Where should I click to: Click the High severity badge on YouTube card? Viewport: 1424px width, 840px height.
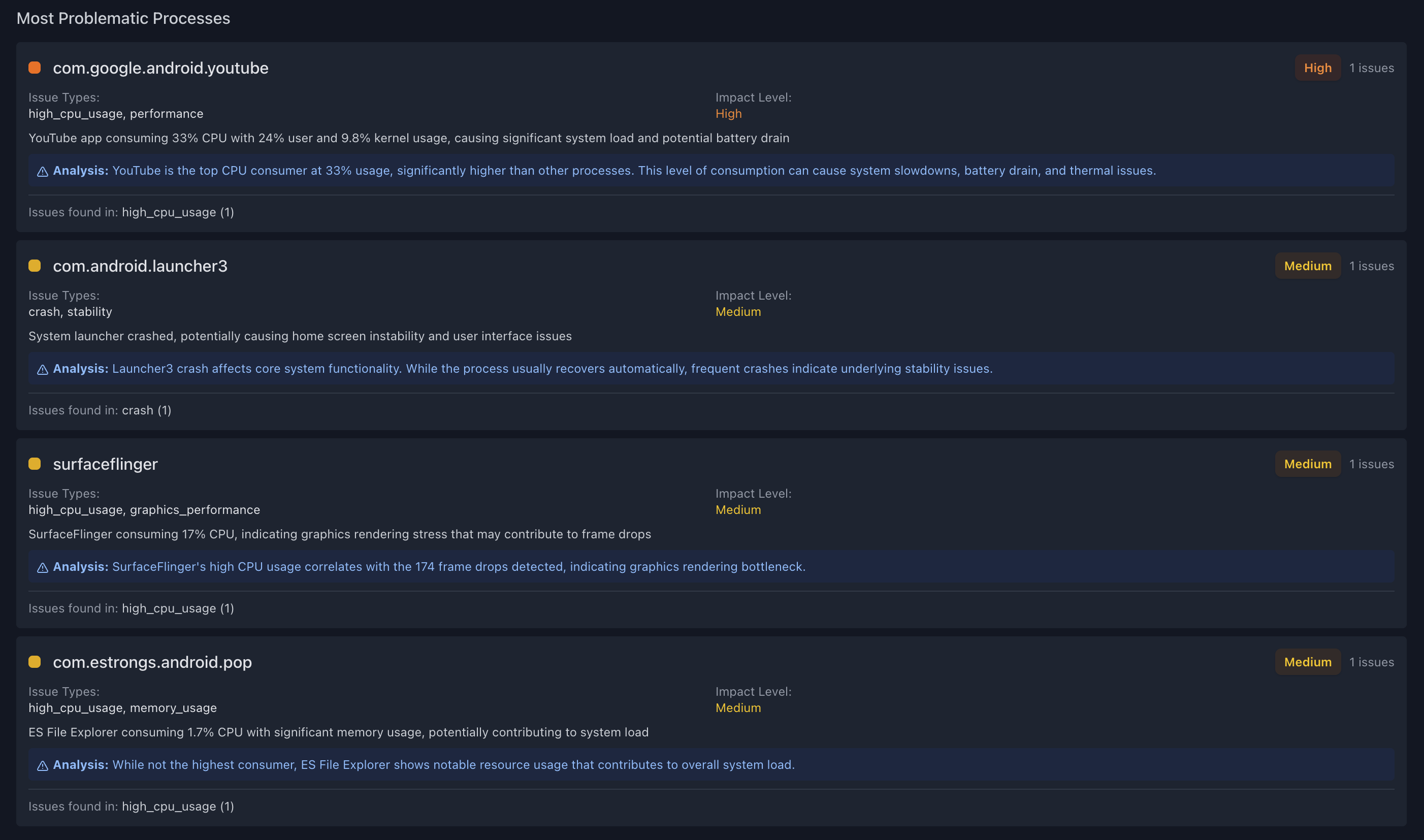click(x=1317, y=68)
